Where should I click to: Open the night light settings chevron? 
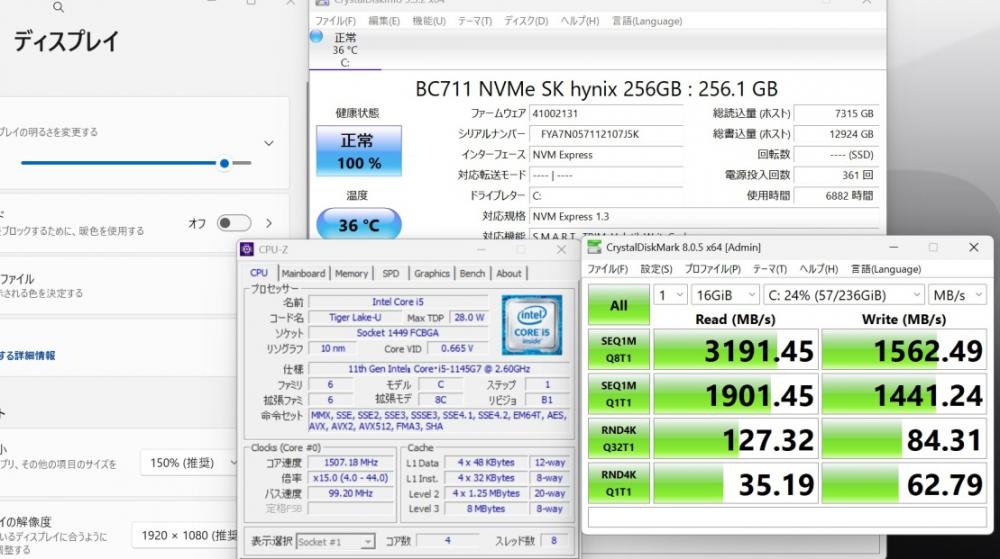pos(269,223)
